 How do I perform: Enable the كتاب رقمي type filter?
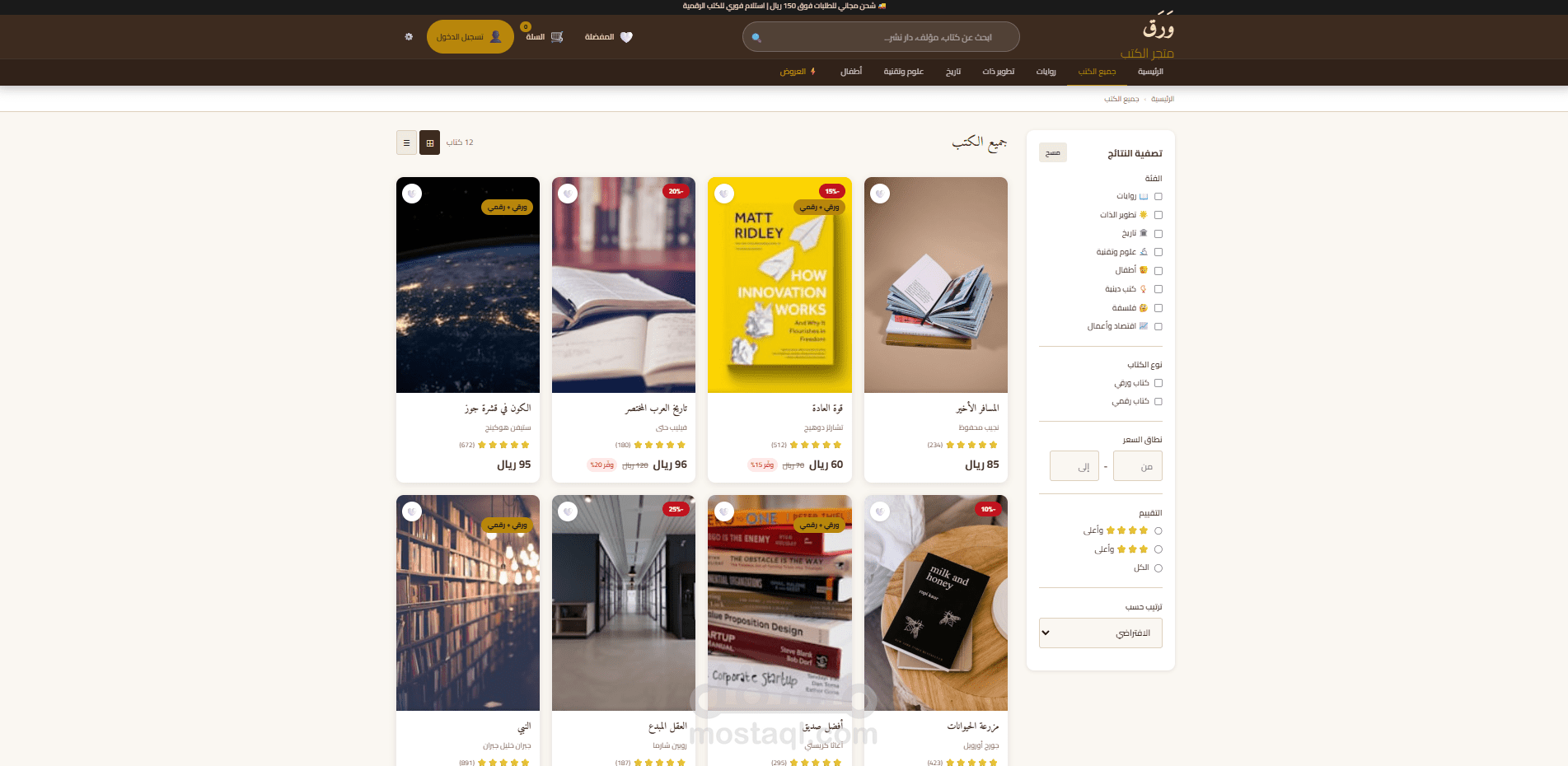[x=1158, y=402]
